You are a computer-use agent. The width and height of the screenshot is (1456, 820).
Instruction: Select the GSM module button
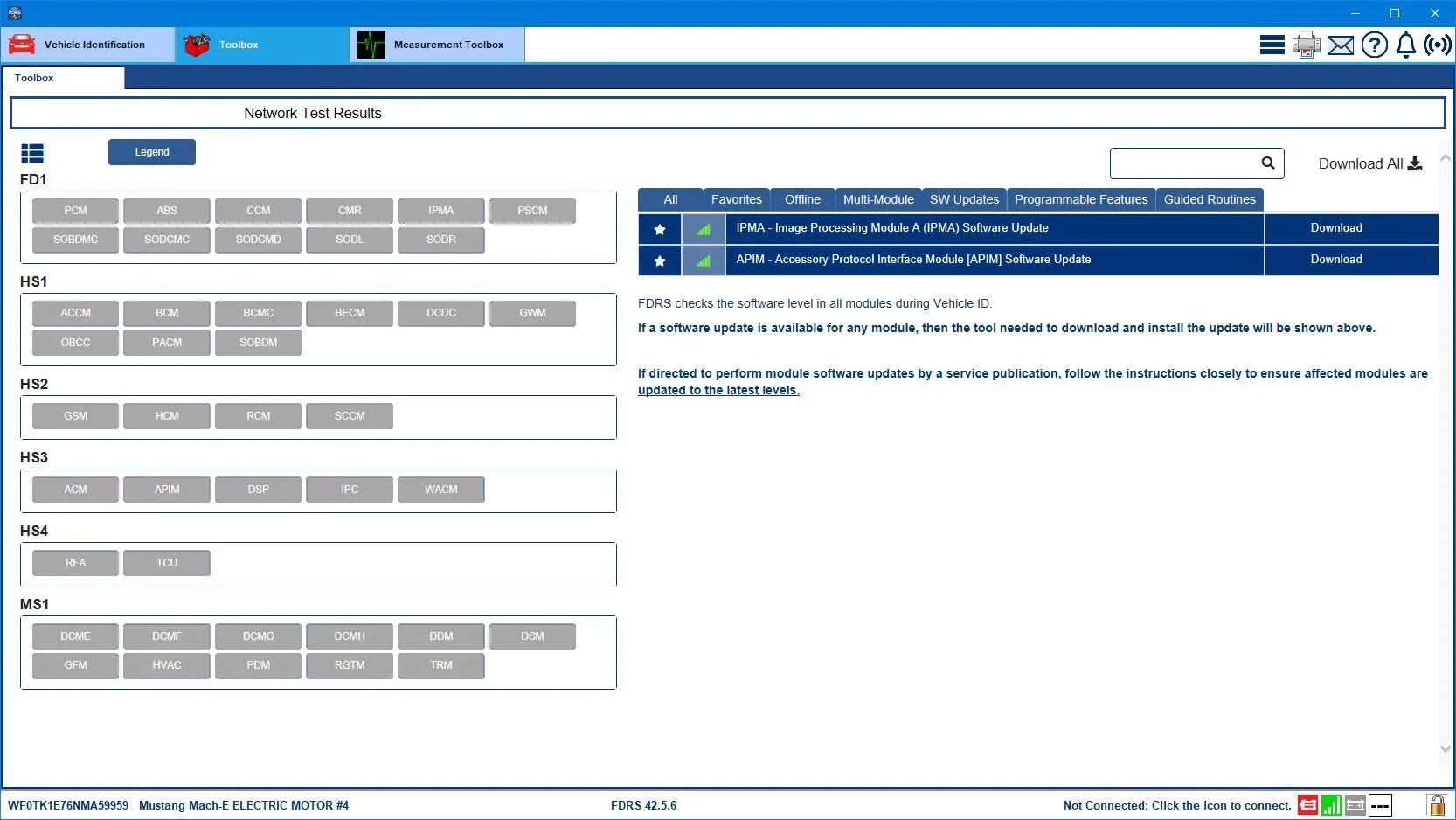coord(75,416)
